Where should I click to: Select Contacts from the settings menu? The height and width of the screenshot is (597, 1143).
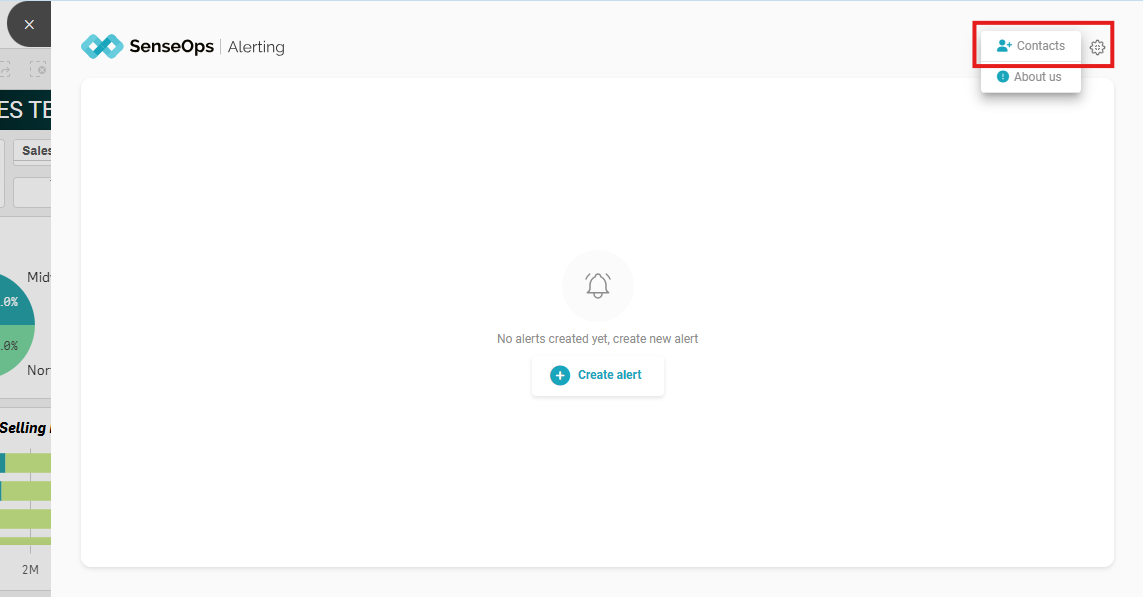[x=1031, y=46]
